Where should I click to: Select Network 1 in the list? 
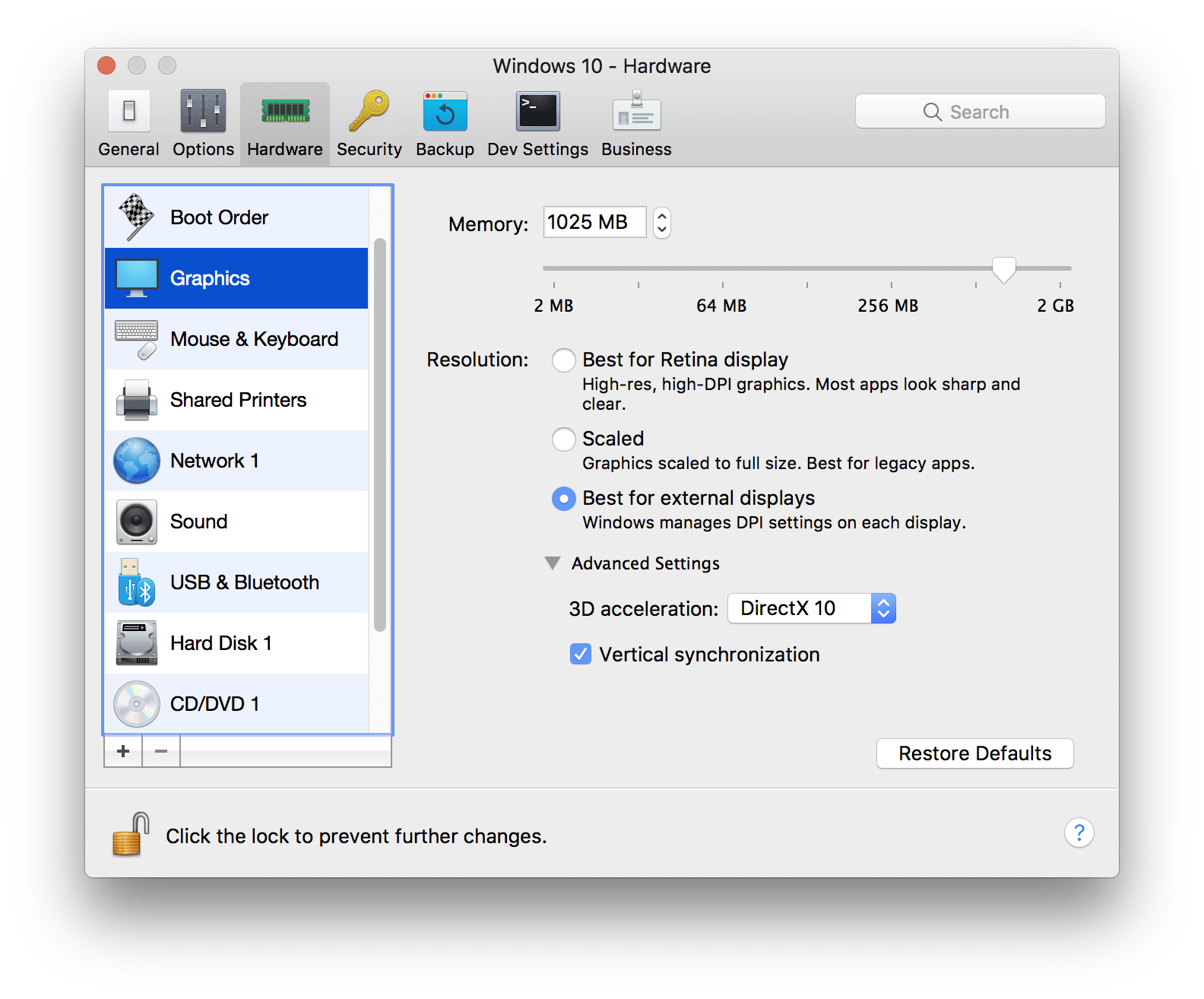(x=236, y=461)
